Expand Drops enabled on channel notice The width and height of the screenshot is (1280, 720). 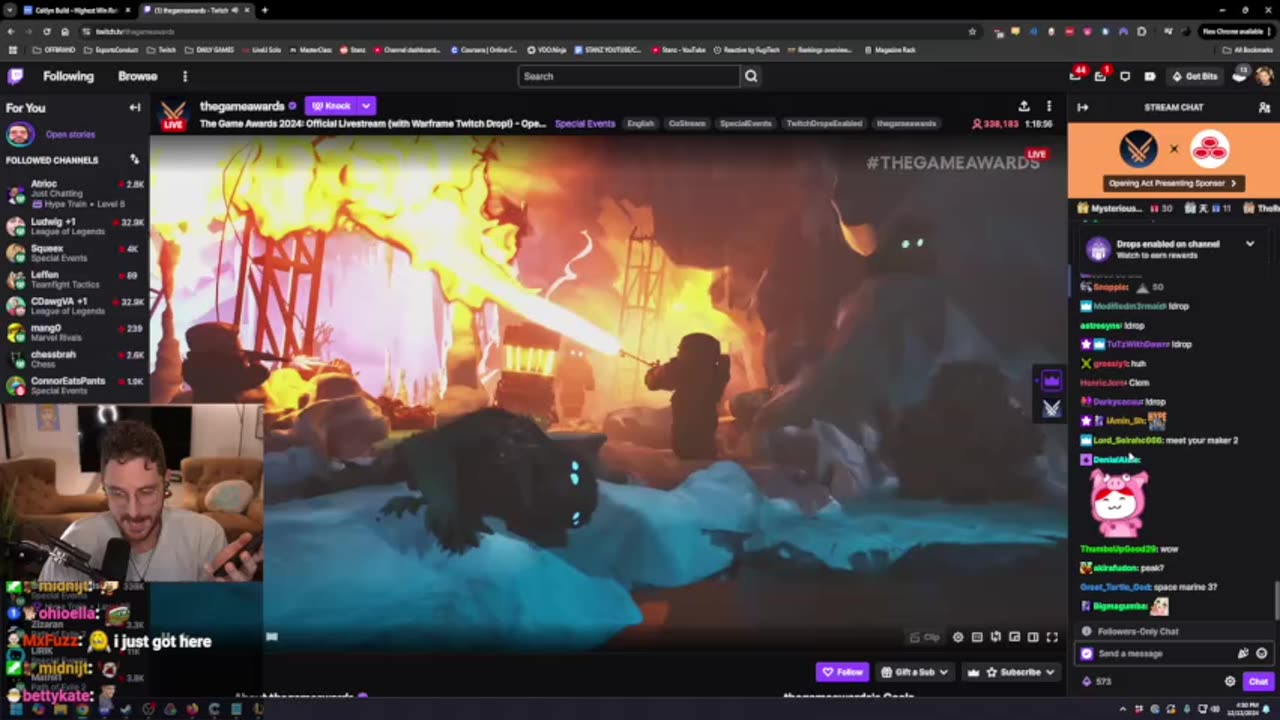1249,244
